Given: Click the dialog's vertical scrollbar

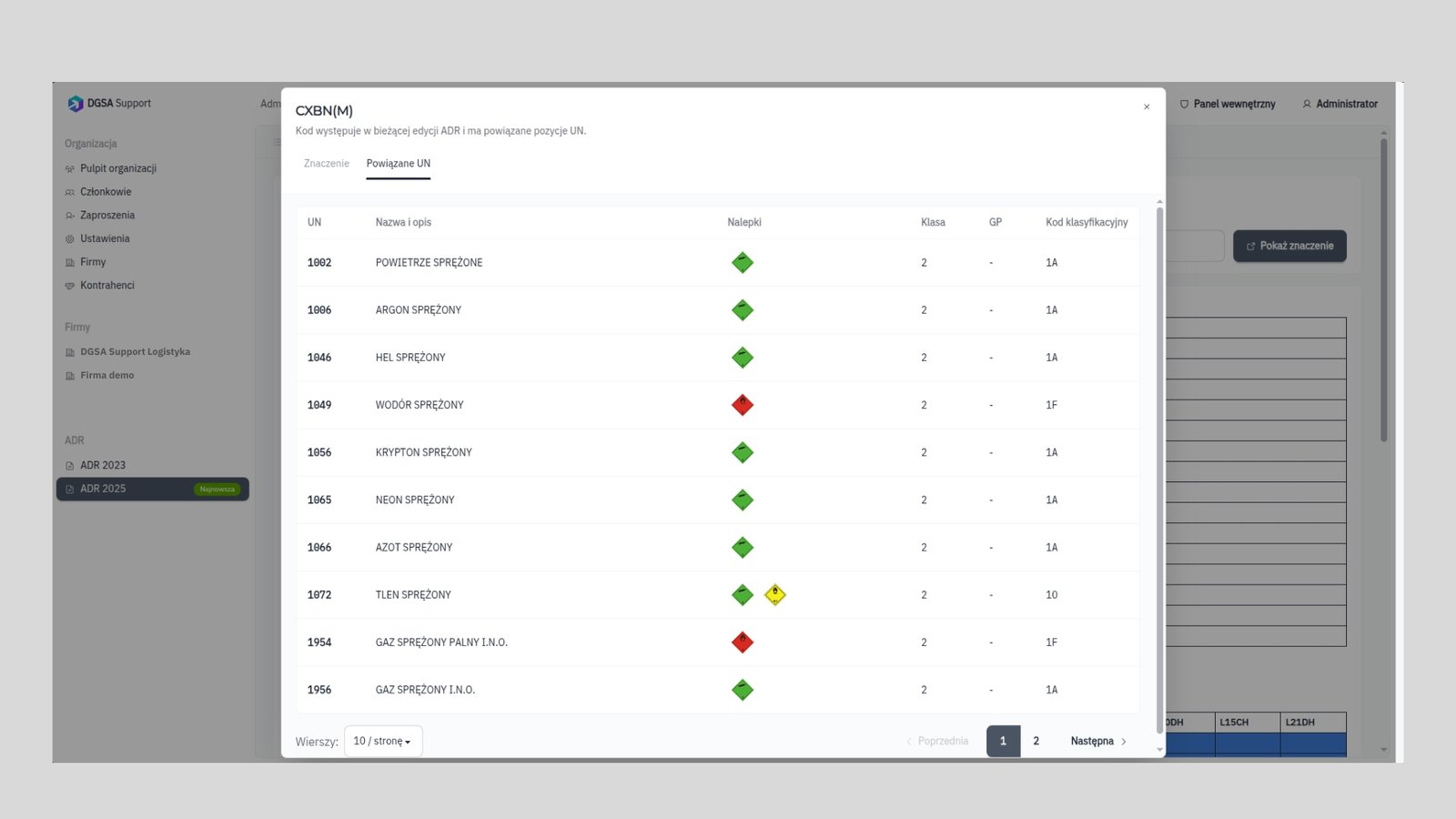Looking at the screenshot, I should coord(1159,469).
